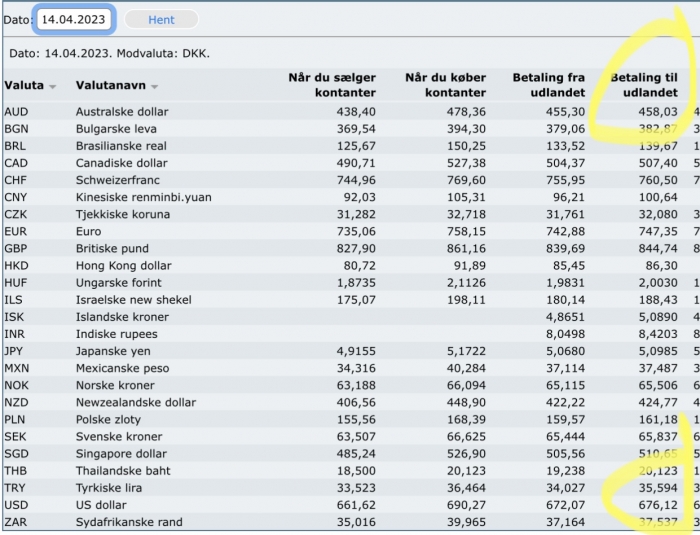Viewport: 700px width, 535px height.
Task: Click the value 32,718 in CZK row
Action: tap(466, 214)
